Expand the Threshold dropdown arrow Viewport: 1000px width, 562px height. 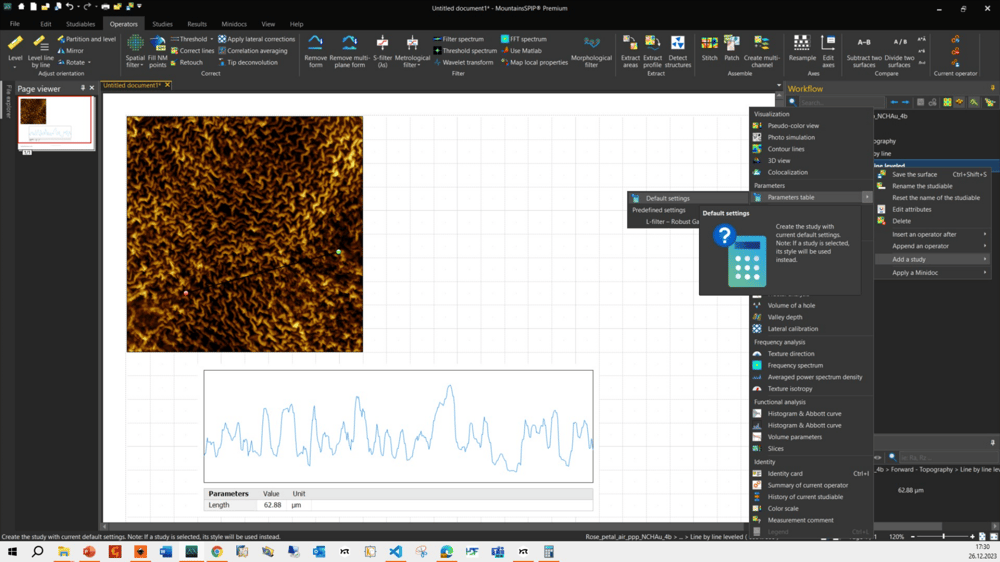(212, 39)
